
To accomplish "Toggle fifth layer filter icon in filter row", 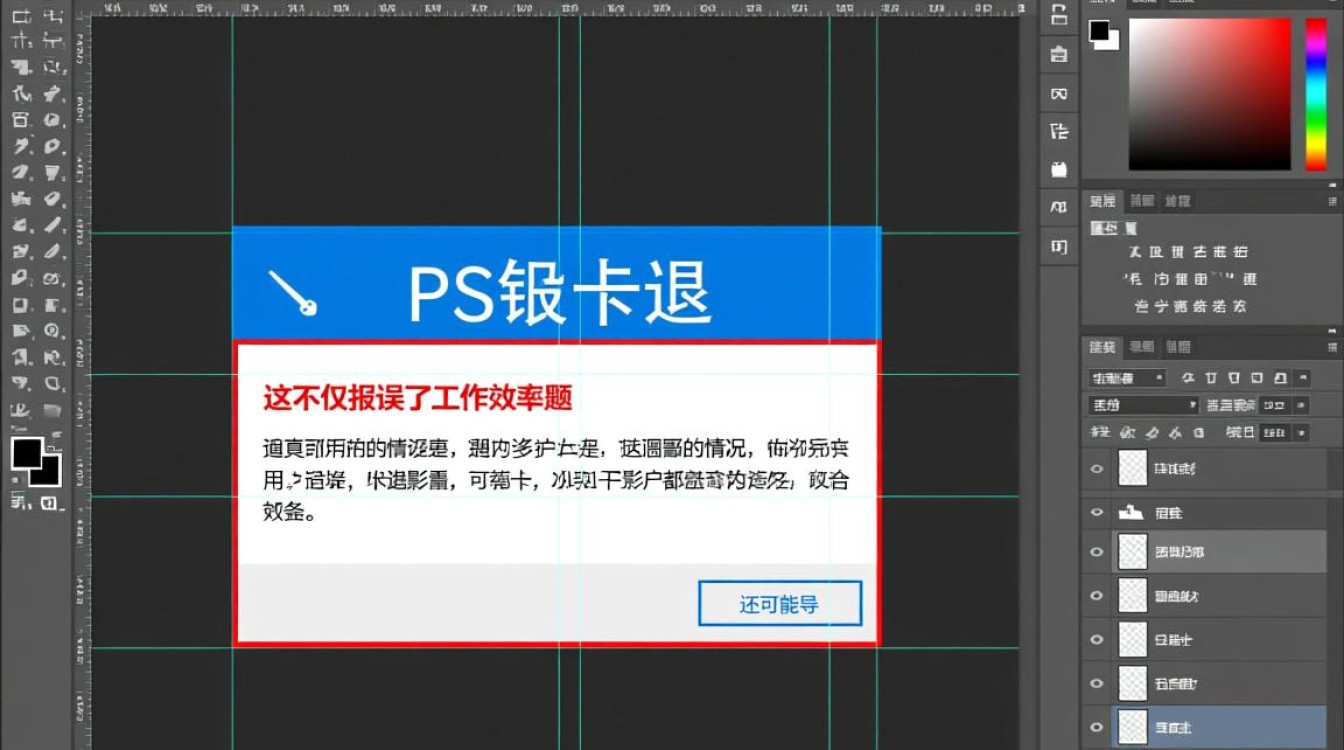I will pos(1279,378).
